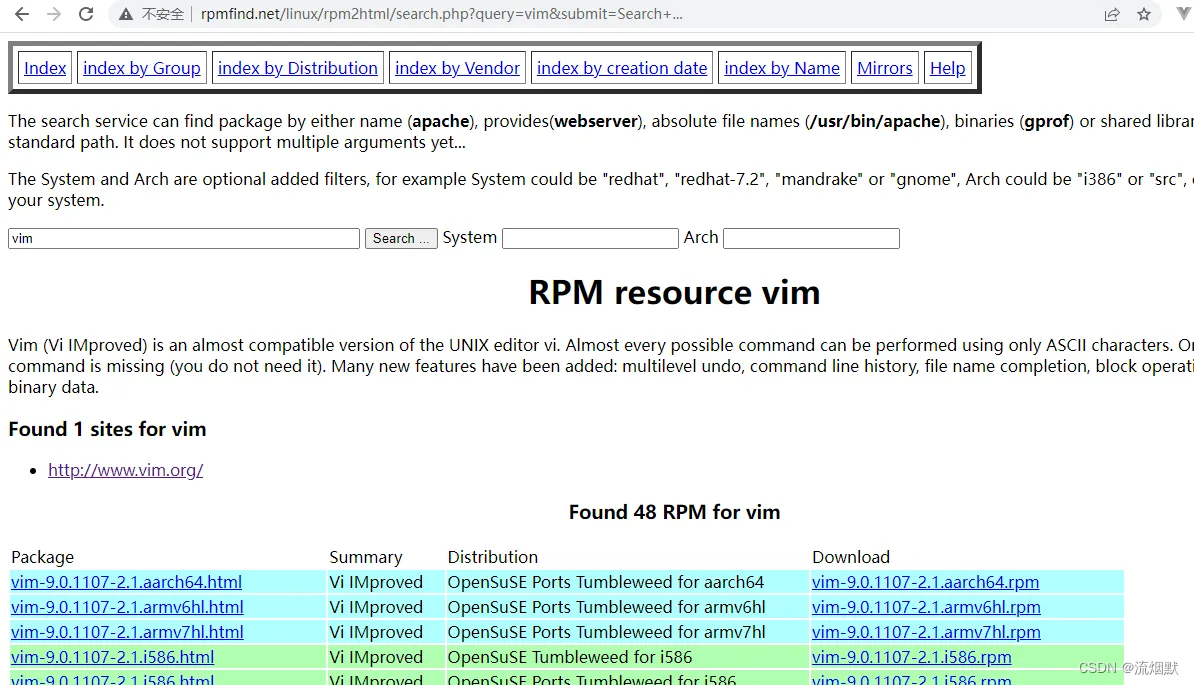Click the 'Found 48 RPM for vim' heading
Image resolution: width=1194 pixels, height=685 pixels.
(x=675, y=512)
